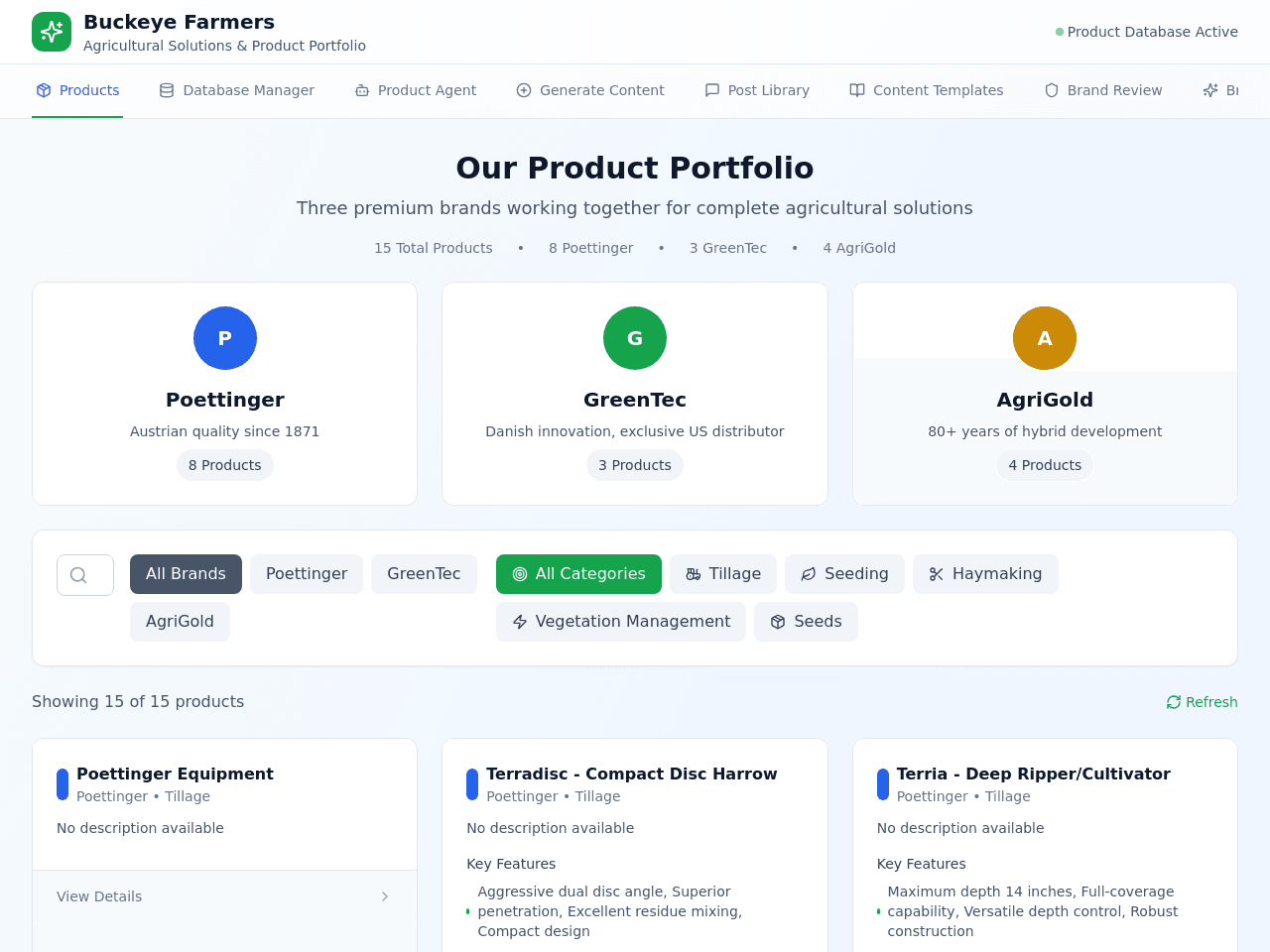This screenshot has height=952, width=1270.
Task: Click the GreenTec green G avatar
Action: 635,338
